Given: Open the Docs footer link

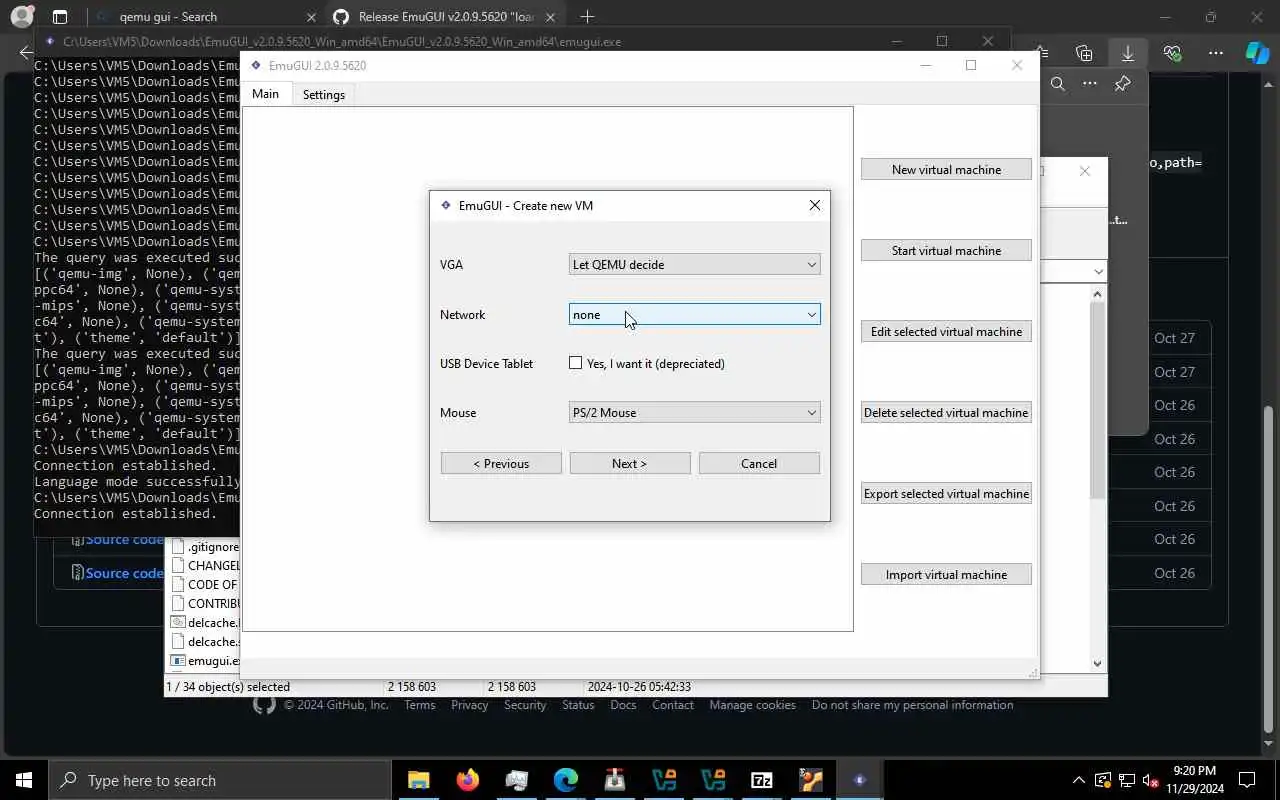Looking at the screenshot, I should (623, 705).
